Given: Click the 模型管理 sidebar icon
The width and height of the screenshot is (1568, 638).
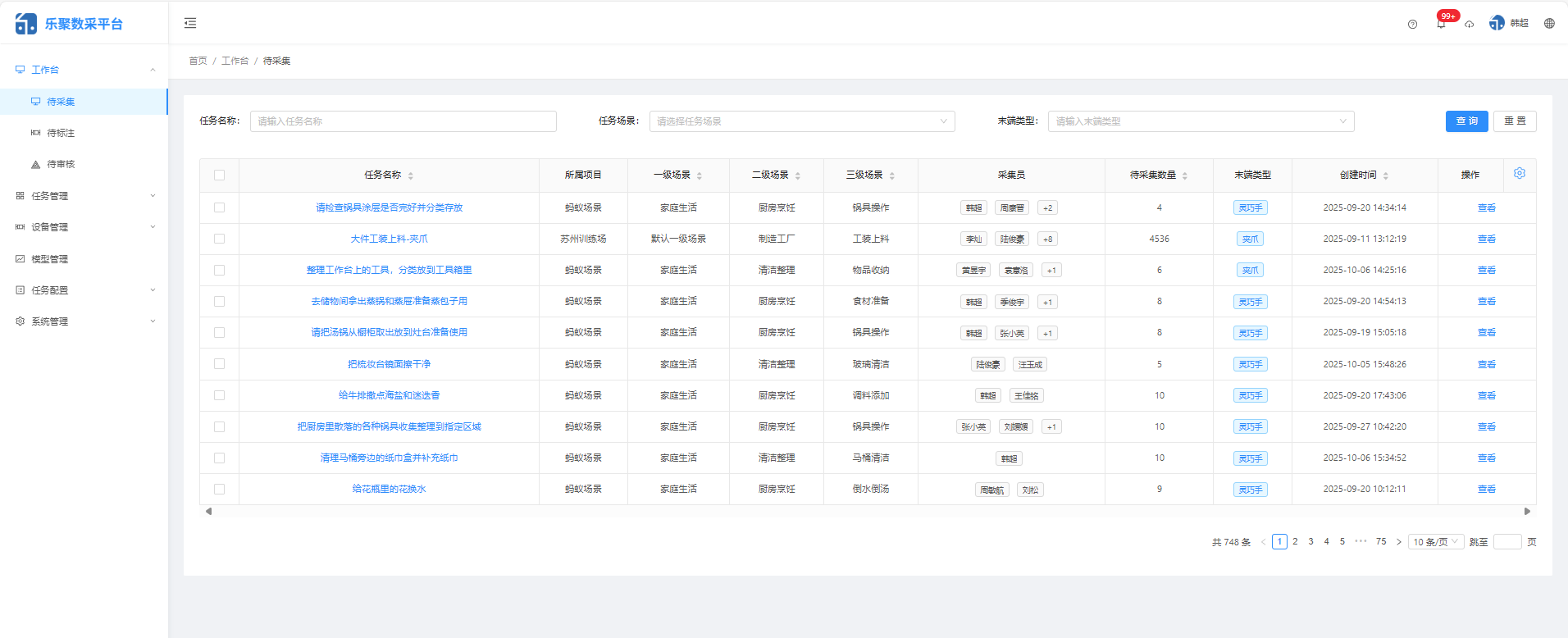Looking at the screenshot, I should click(21, 258).
